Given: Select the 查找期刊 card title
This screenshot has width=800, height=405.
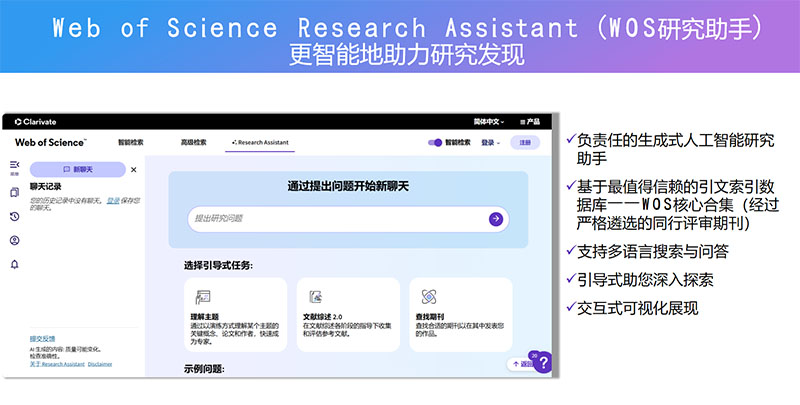Looking at the screenshot, I should pos(430,317).
